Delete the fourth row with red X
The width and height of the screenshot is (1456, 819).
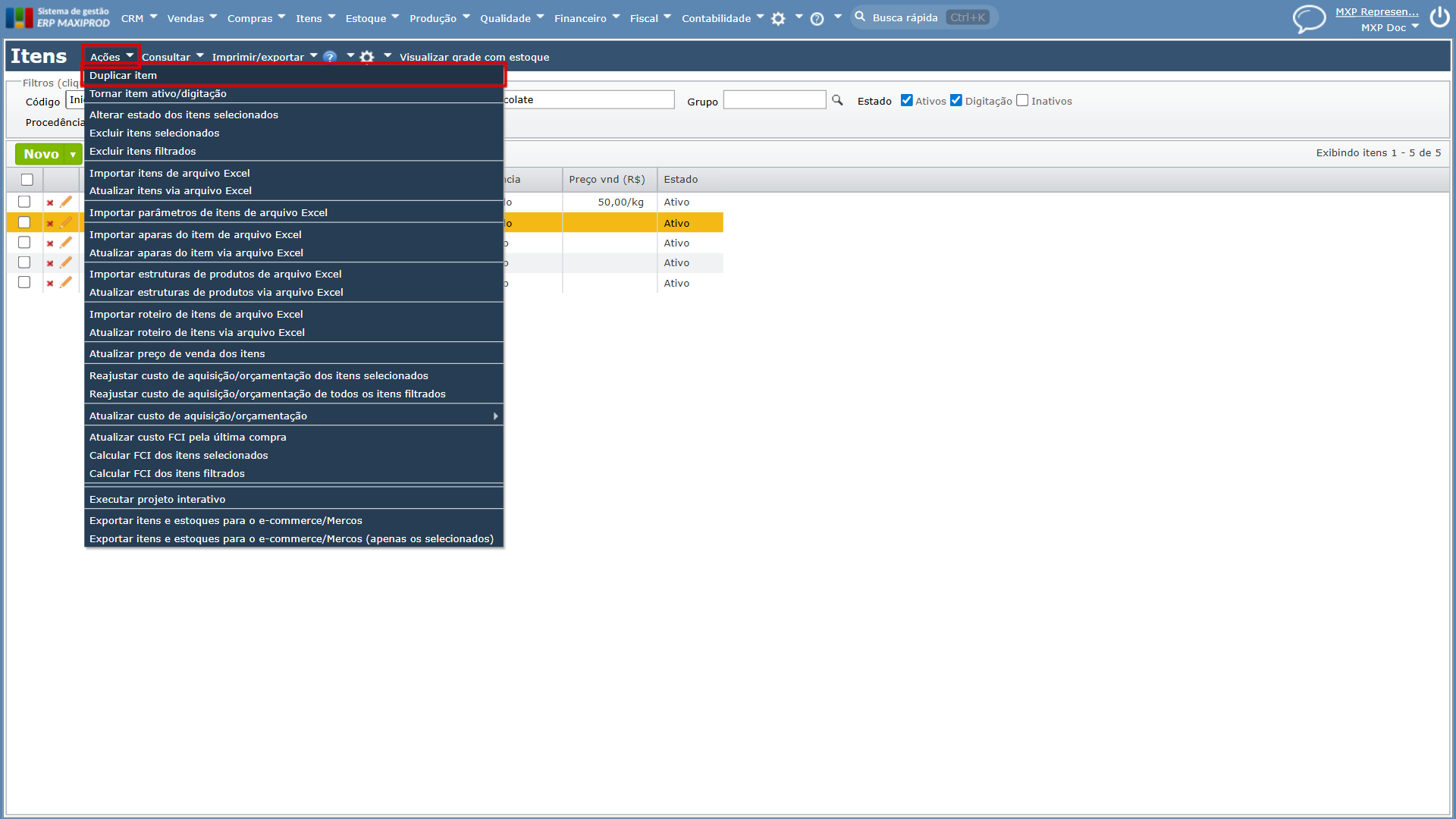click(x=50, y=263)
